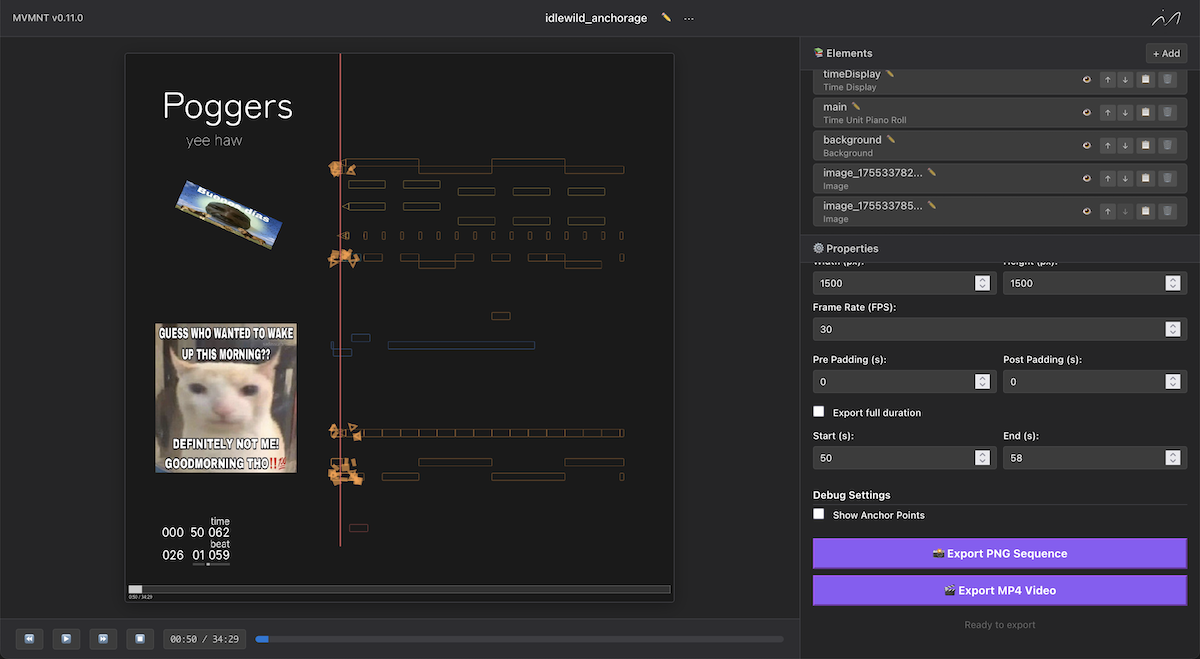Click the project name idlewild_anchorage
Viewport: 1200px width, 659px height.
coord(596,18)
